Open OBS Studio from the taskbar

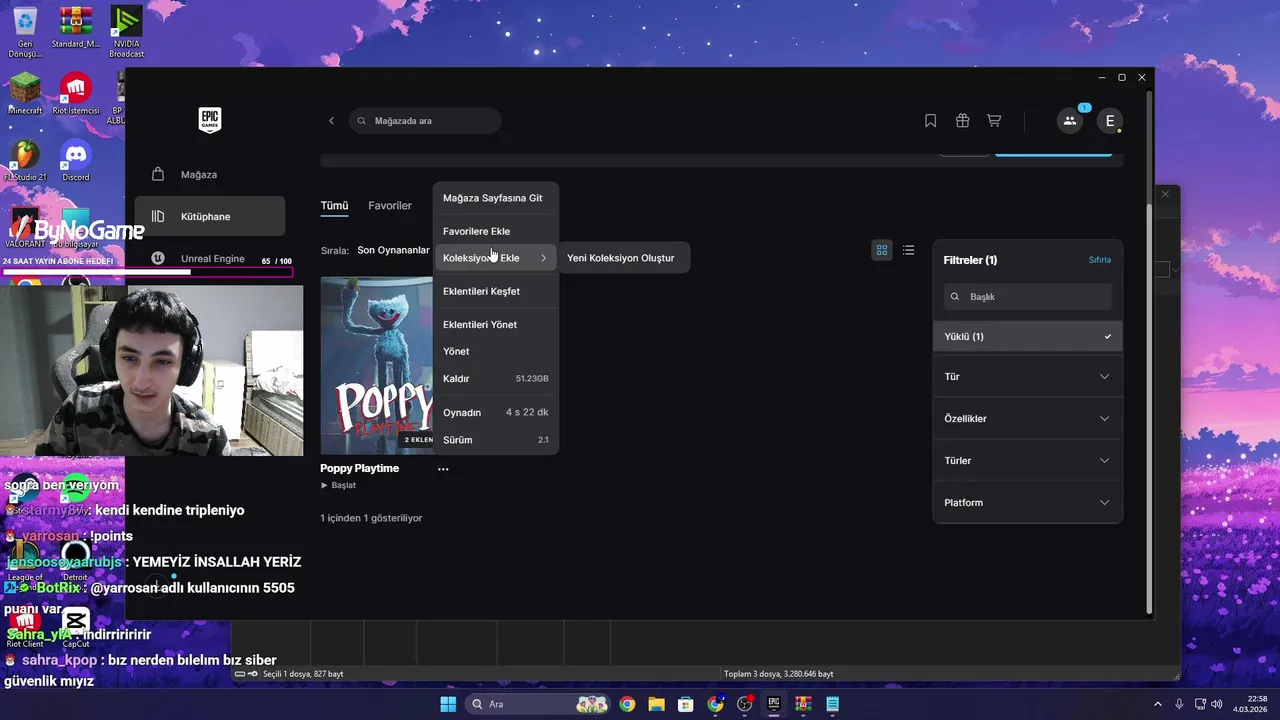745,704
